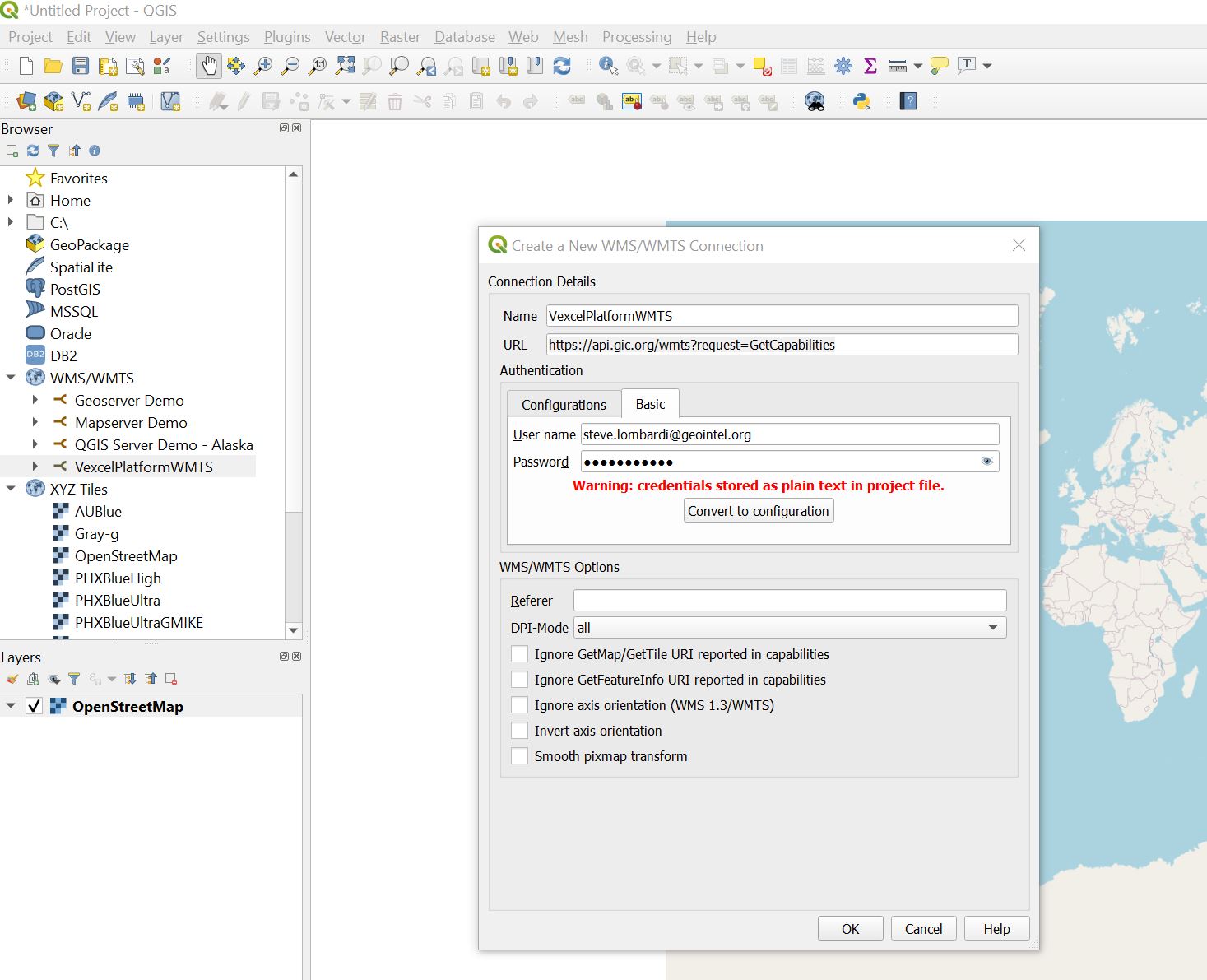Click the Save Project icon
This screenshot has height=980, width=1207.
[x=80, y=66]
